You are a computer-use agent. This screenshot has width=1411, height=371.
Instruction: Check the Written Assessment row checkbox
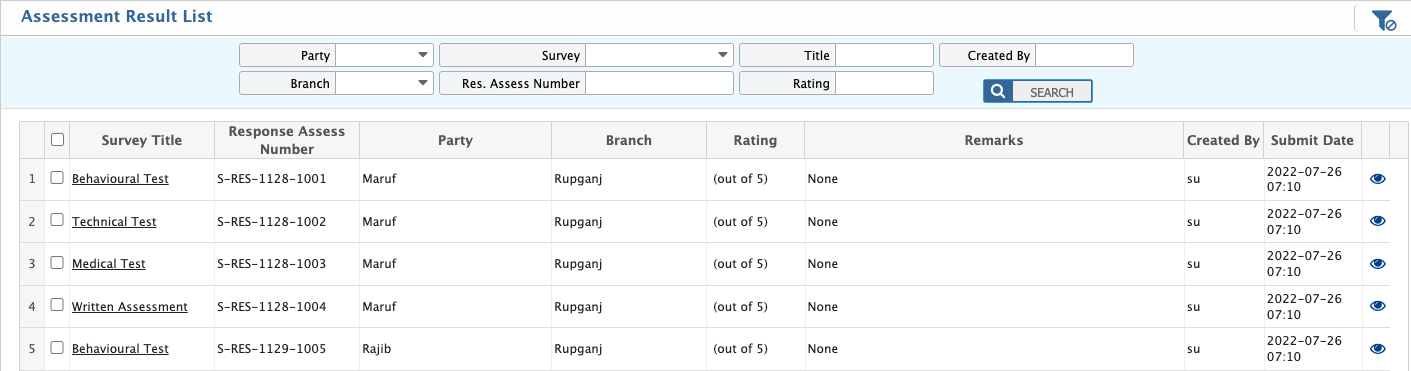tap(57, 305)
